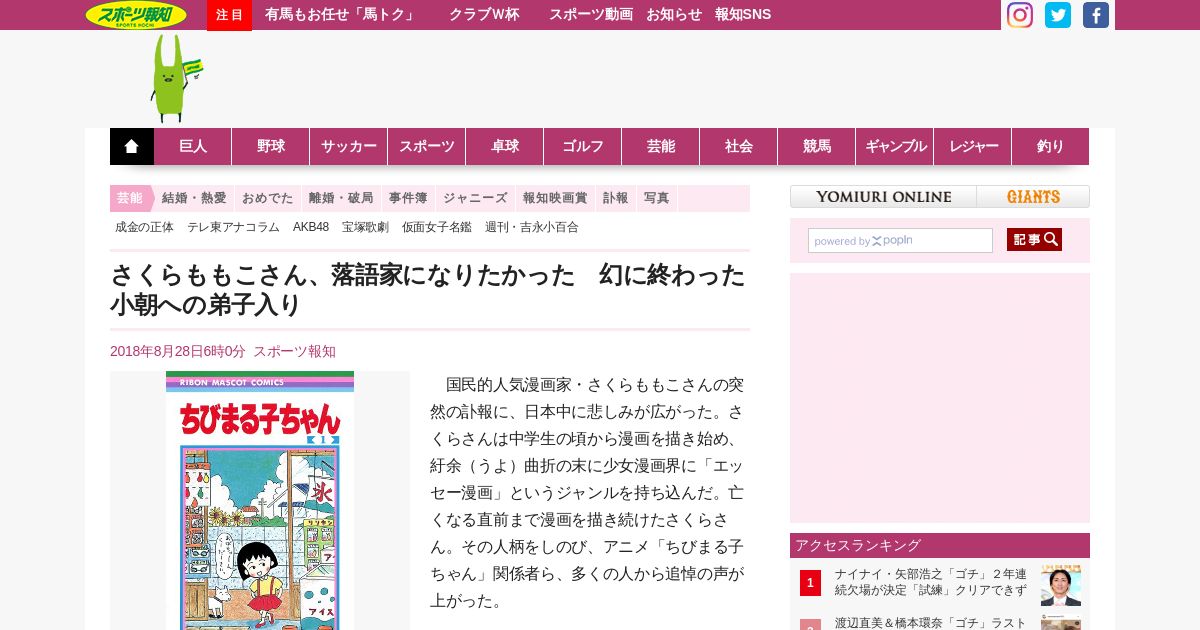Image resolution: width=1200 pixels, height=630 pixels.
Task: Open the 仮面女子名鑑 link
Action: point(437,227)
